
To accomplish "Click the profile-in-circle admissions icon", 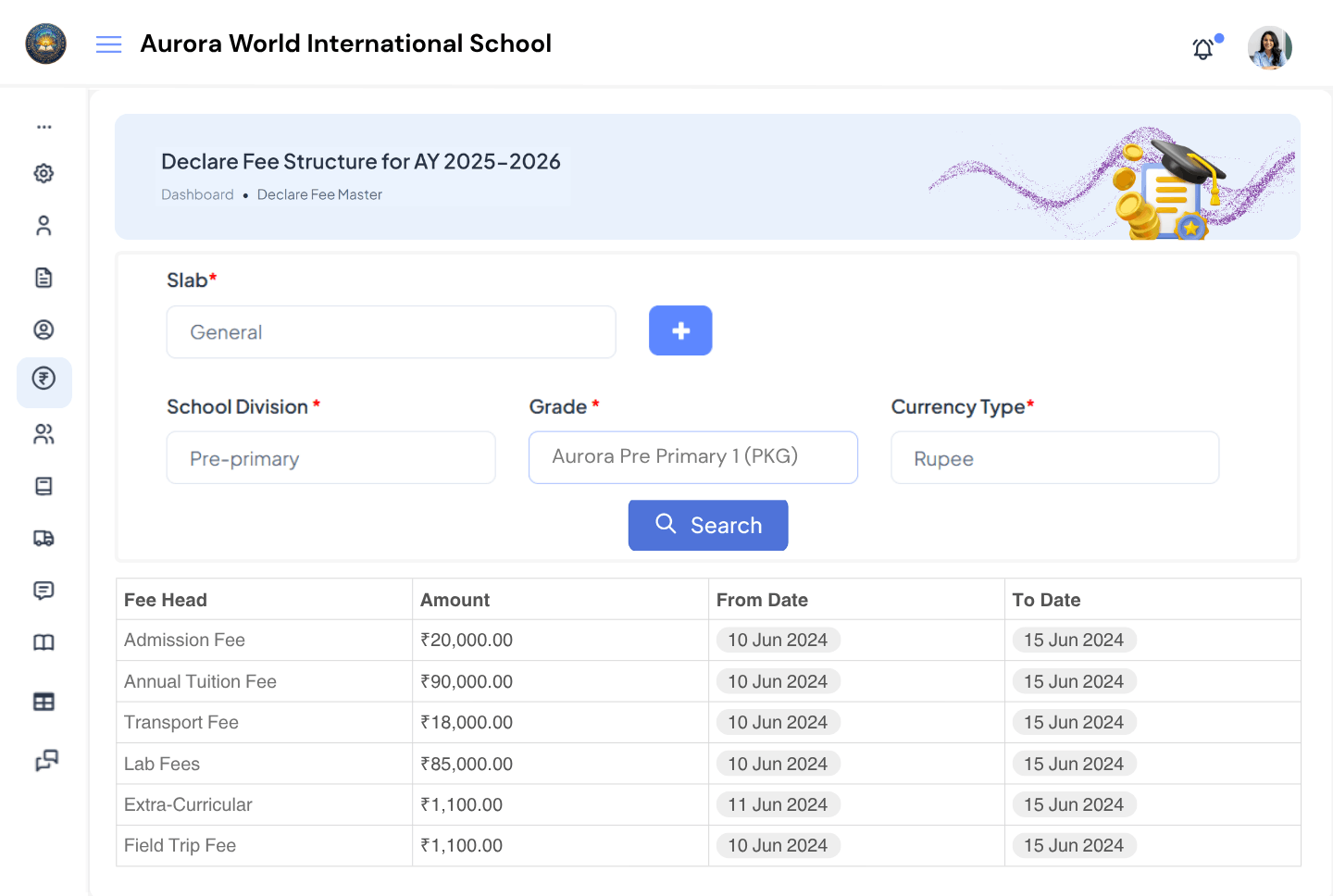I will (44, 329).
